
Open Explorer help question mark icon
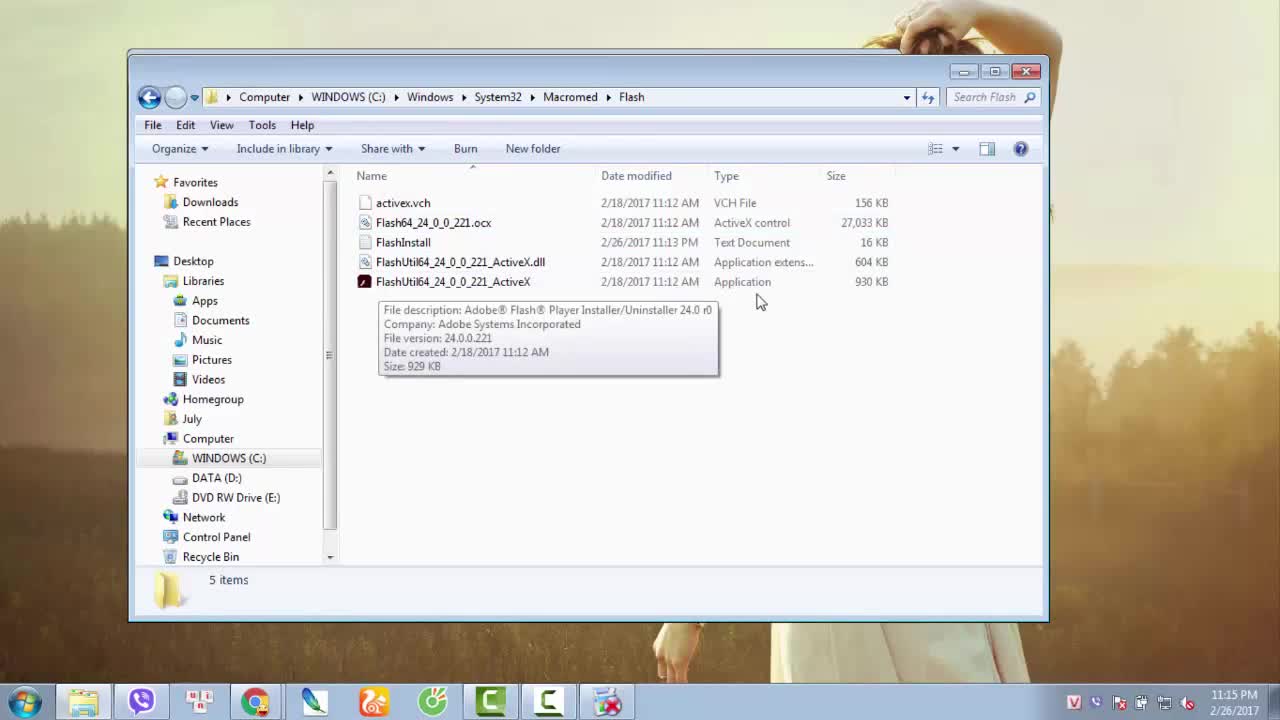coord(1020,149)
